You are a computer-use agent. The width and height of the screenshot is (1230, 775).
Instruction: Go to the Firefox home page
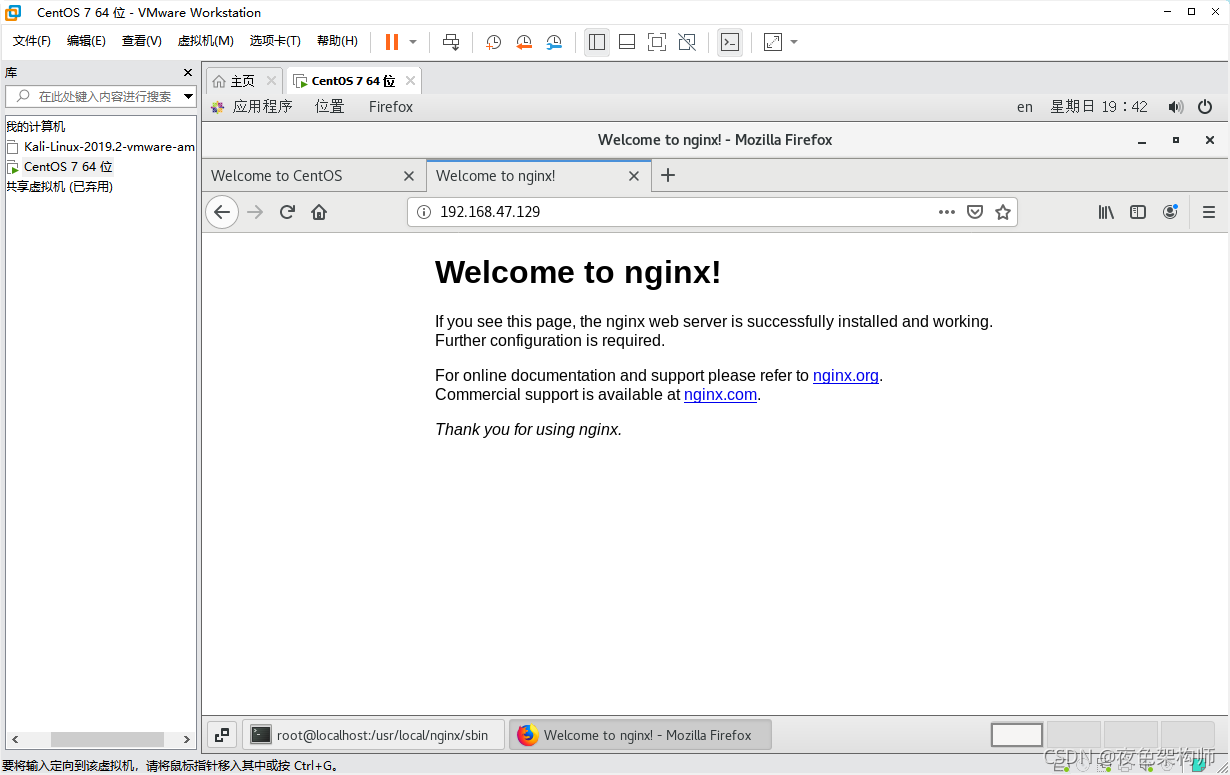click(x=319, y=212)
